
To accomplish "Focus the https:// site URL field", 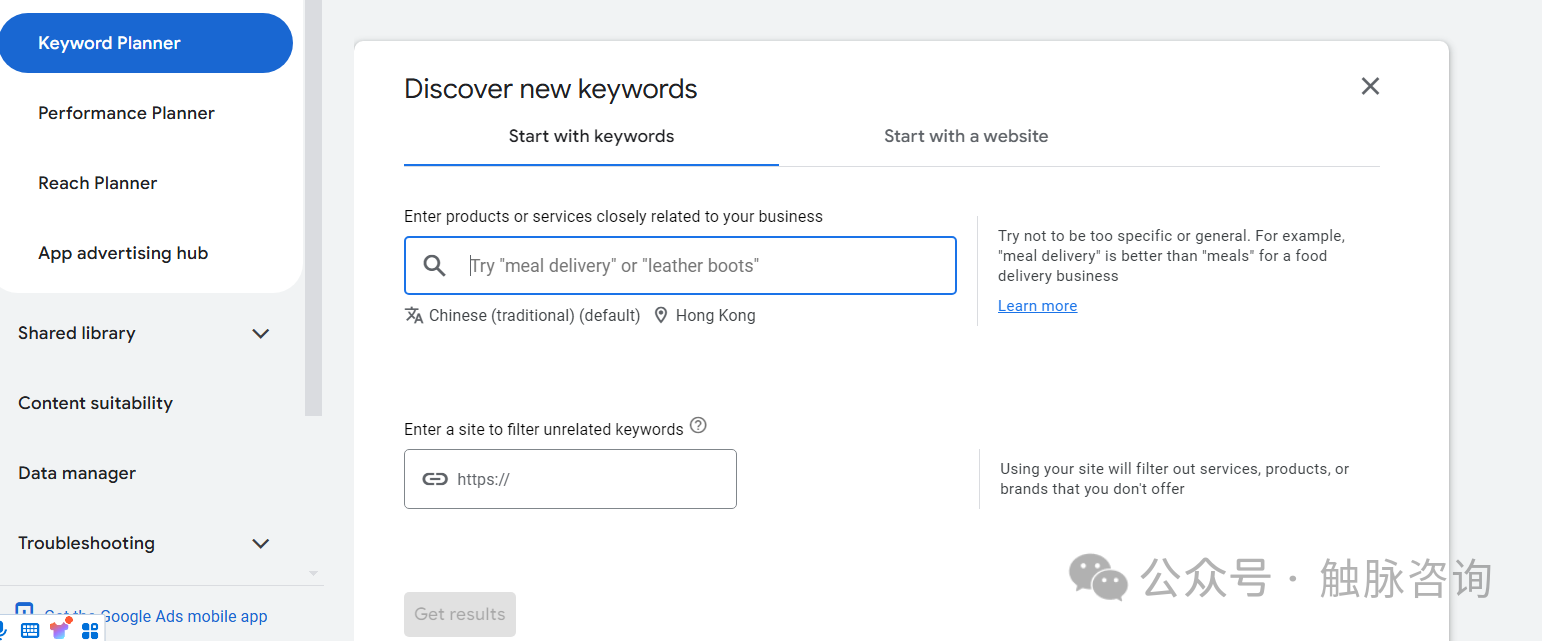I will pos(570,479).
